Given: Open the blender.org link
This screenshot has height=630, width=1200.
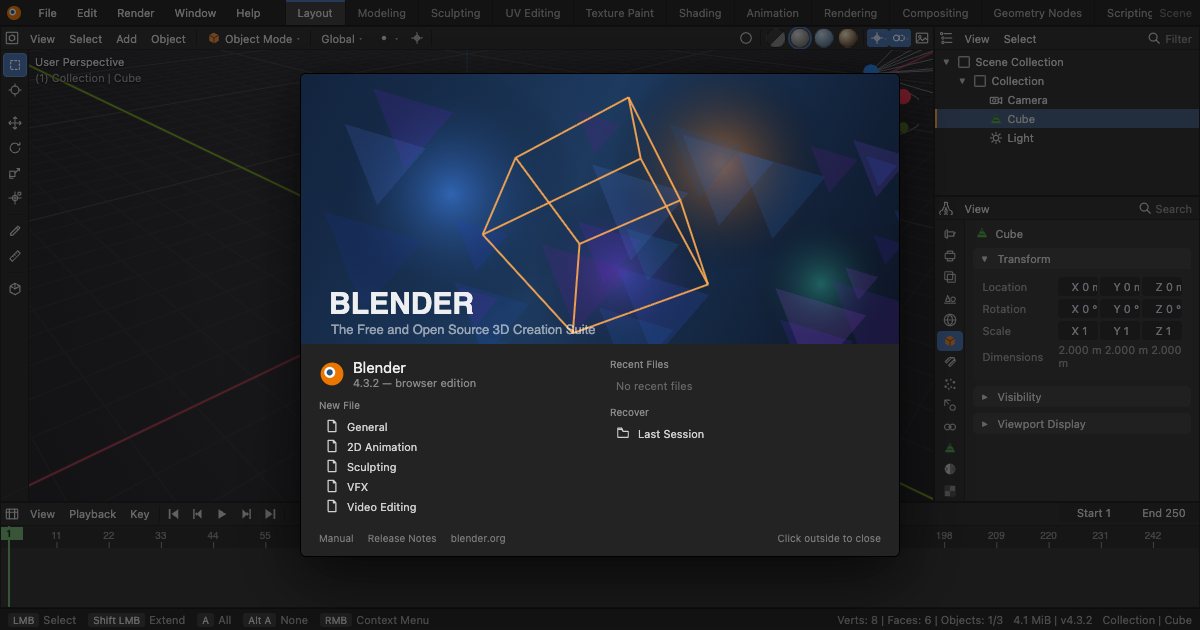Looking at the screenshot, I should pos(478,538).
